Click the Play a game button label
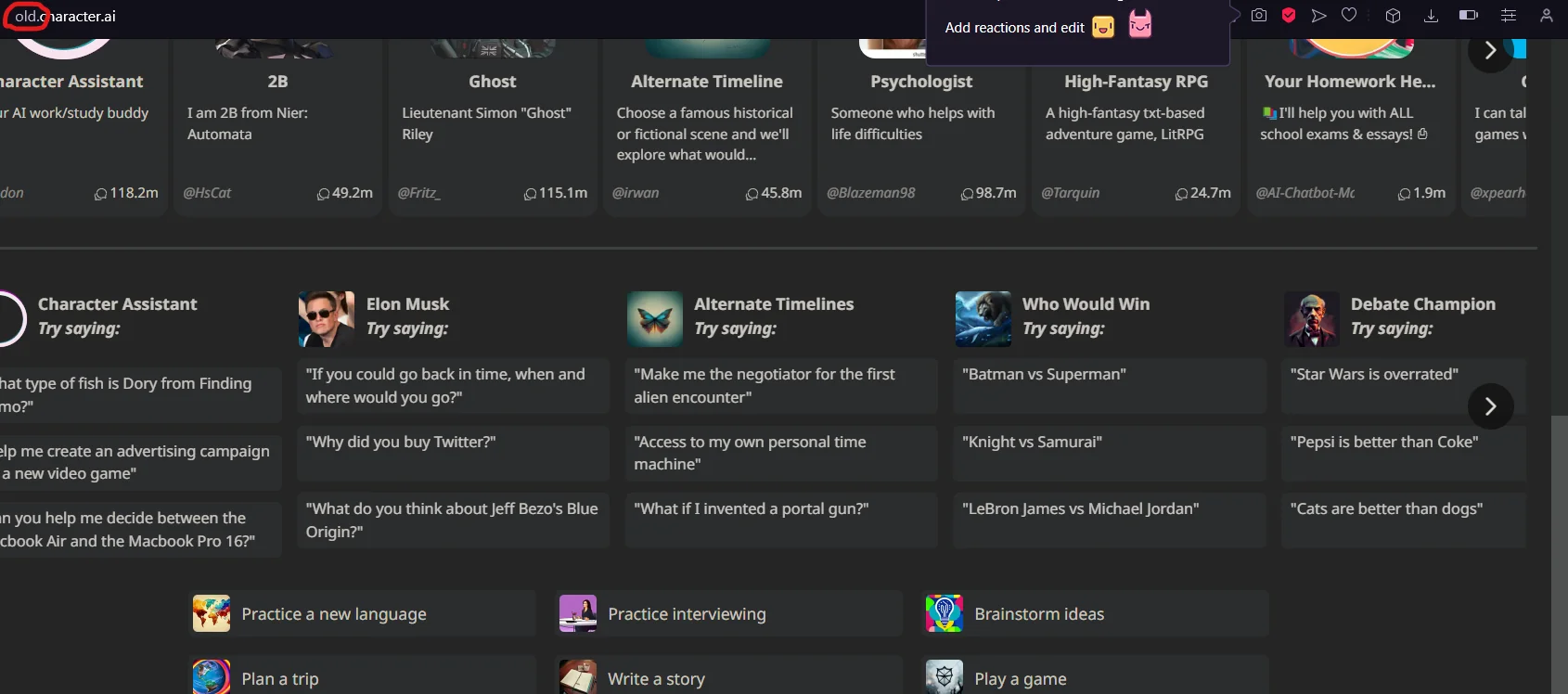 [x=1021, y=679]
